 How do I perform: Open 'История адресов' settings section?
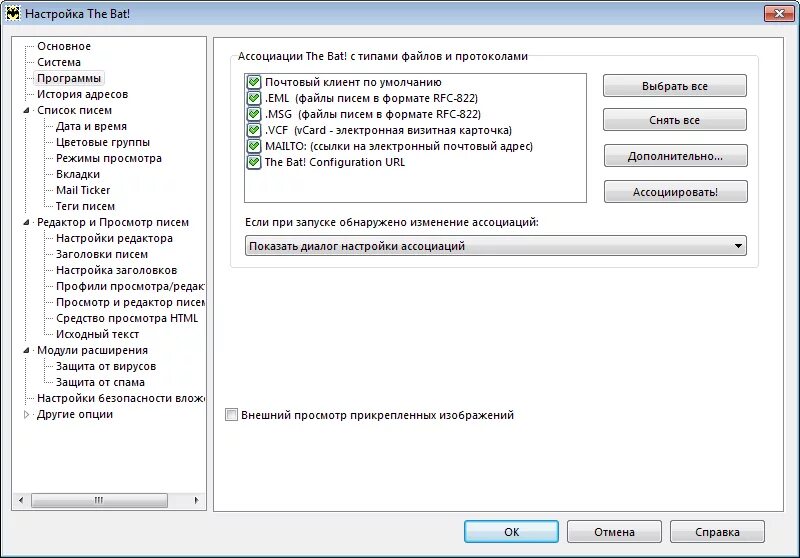click(x=82, y=94)
